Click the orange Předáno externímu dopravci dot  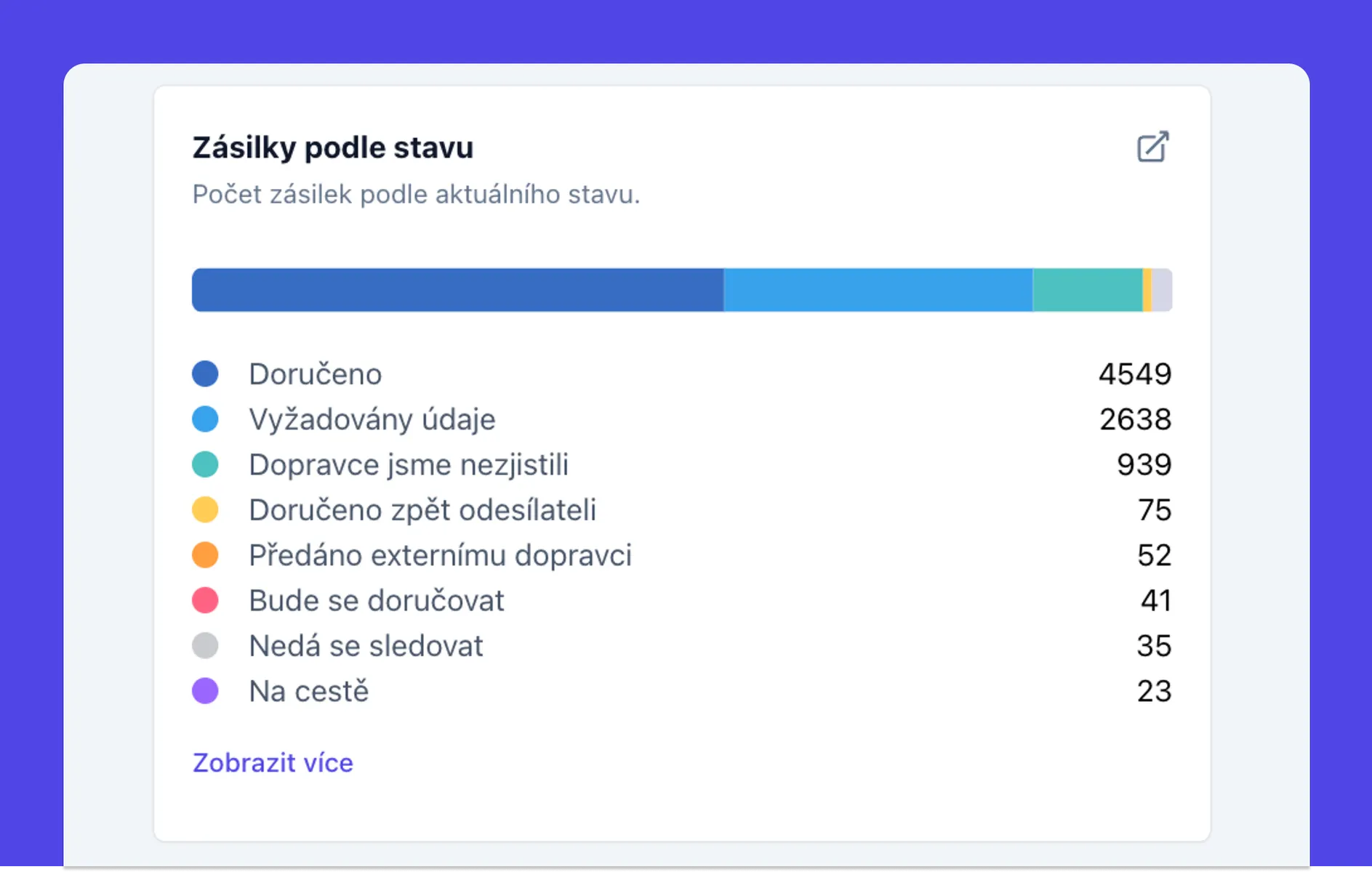[206, 554]
